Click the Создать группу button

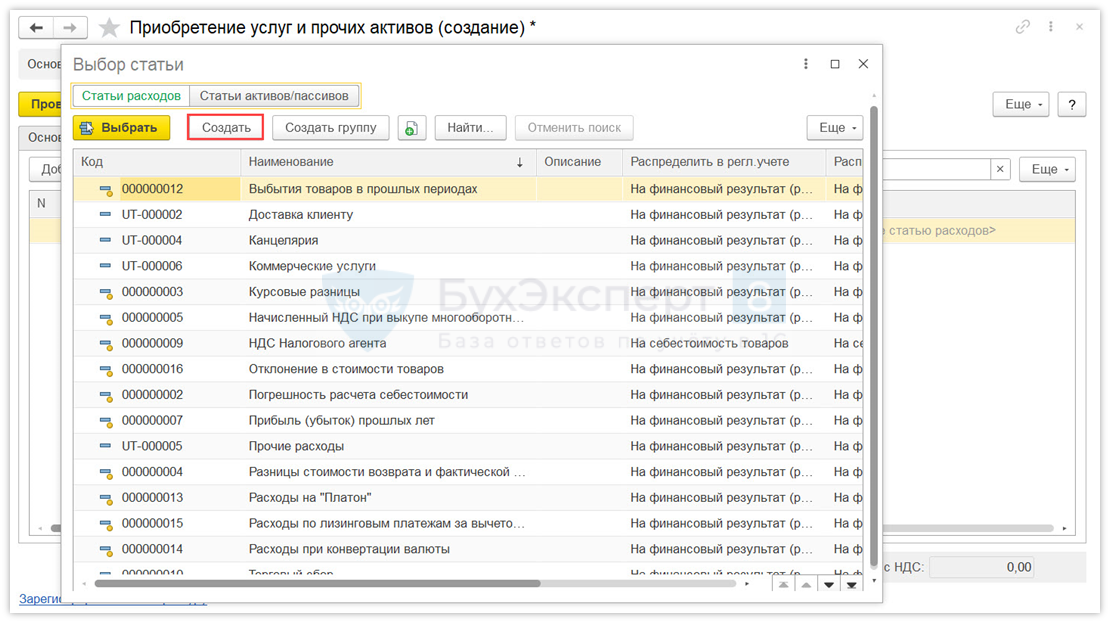click(331, 128)
